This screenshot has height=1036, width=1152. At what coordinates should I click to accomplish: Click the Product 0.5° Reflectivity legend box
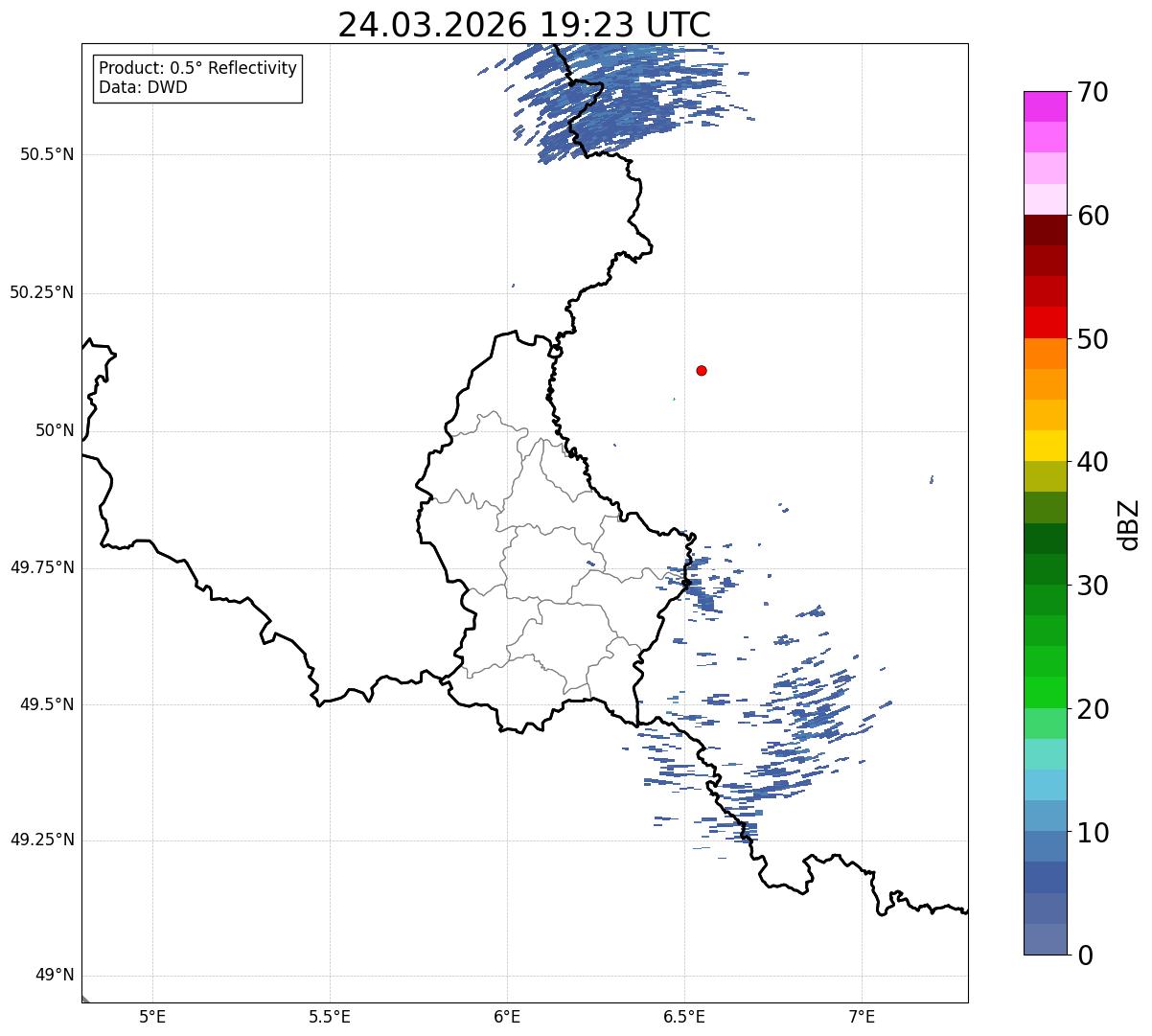click(x=197, y=78)
